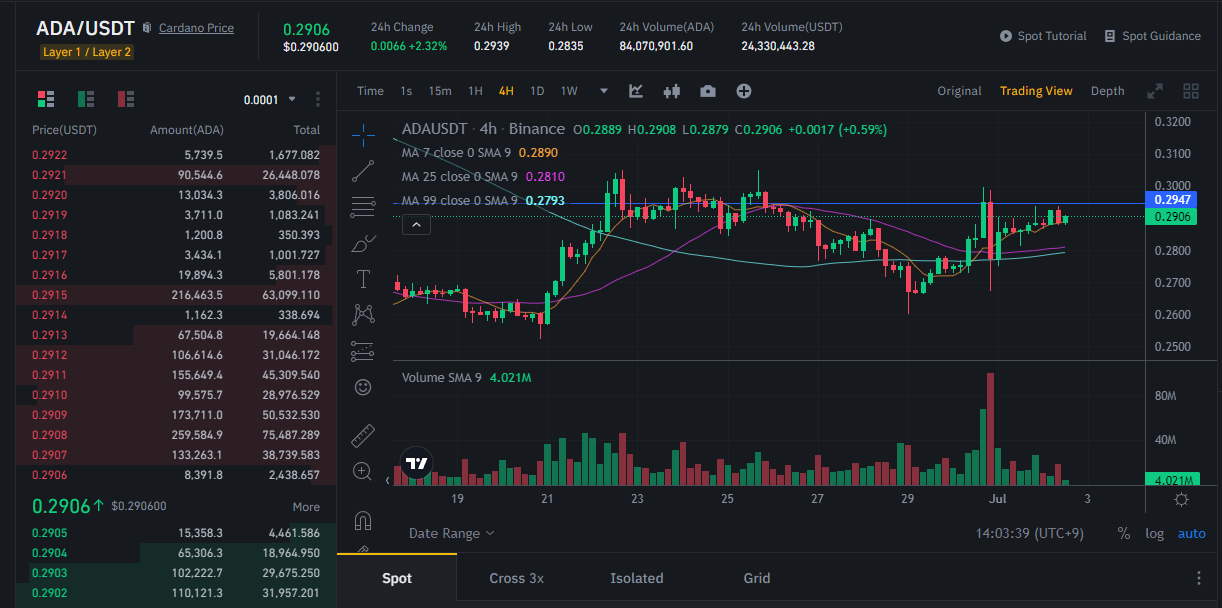Toggle auto scaling for the chart
The height and width of the screenshot is (608, 1222).
click(x=1191, y=533)
